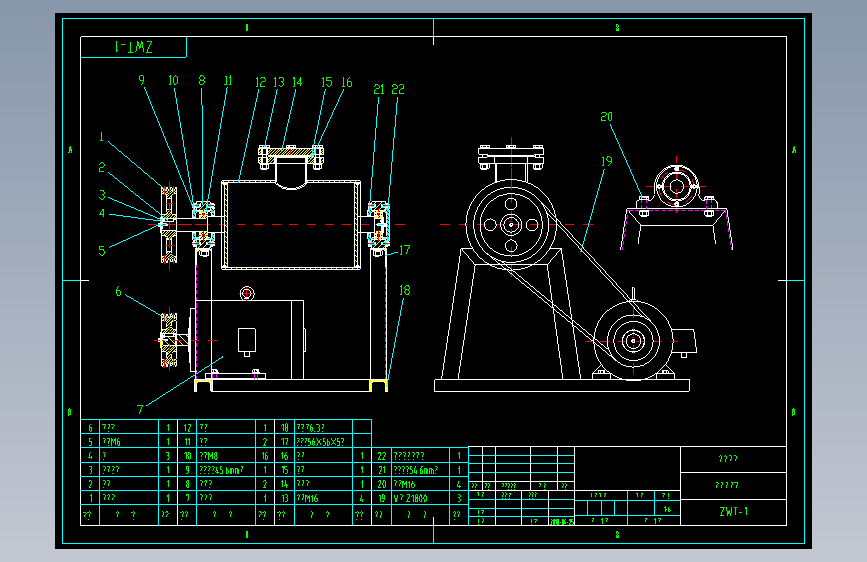Viewport: 867px width, 562px height.
Task: Click callout number 8 above the front view
Action: (x=202, y=80)
